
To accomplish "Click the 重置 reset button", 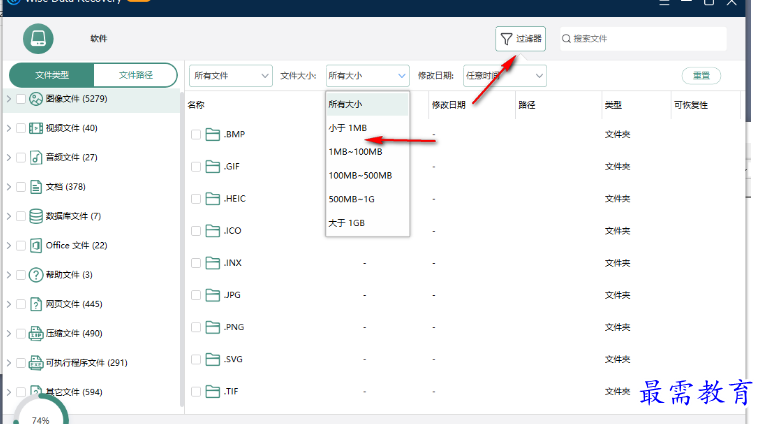I will pos(701,76).
